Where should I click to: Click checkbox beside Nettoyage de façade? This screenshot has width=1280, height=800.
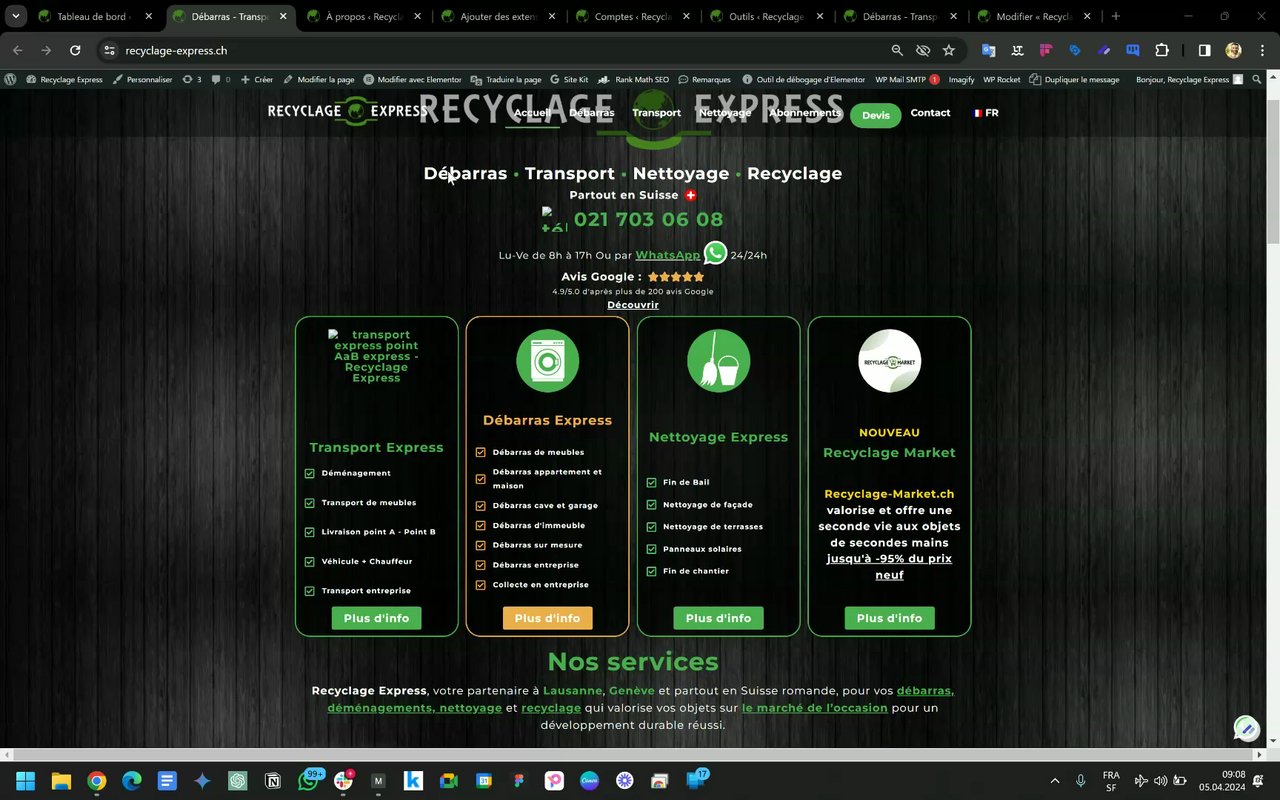pos(651,505)
